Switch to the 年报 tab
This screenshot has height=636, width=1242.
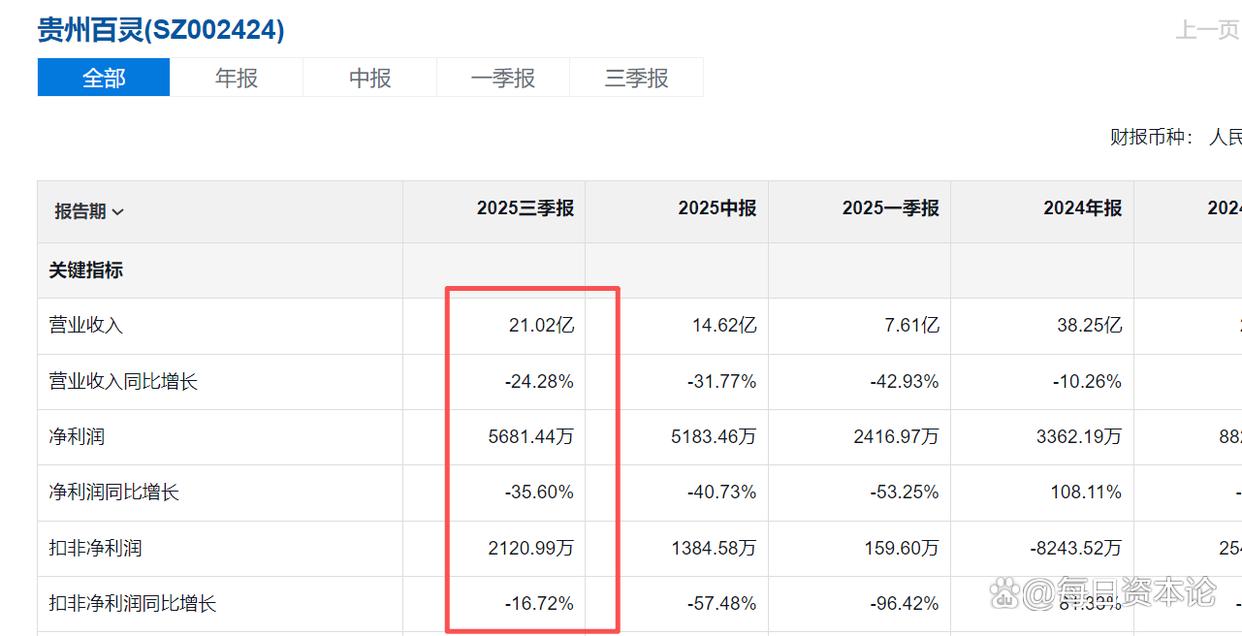point(236,78)
